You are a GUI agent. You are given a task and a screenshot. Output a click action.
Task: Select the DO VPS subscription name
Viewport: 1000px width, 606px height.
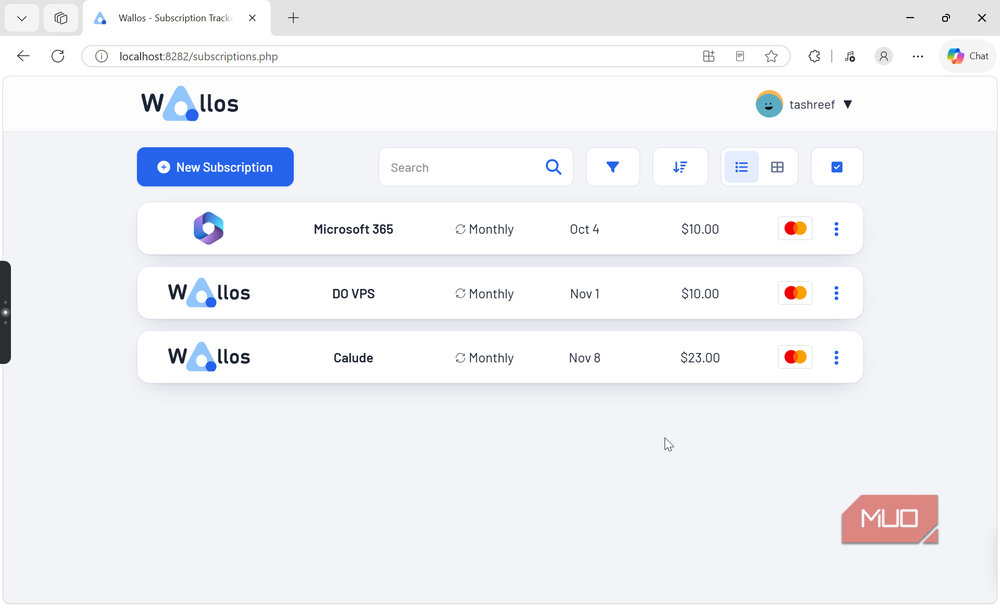(x=353, y=294)
